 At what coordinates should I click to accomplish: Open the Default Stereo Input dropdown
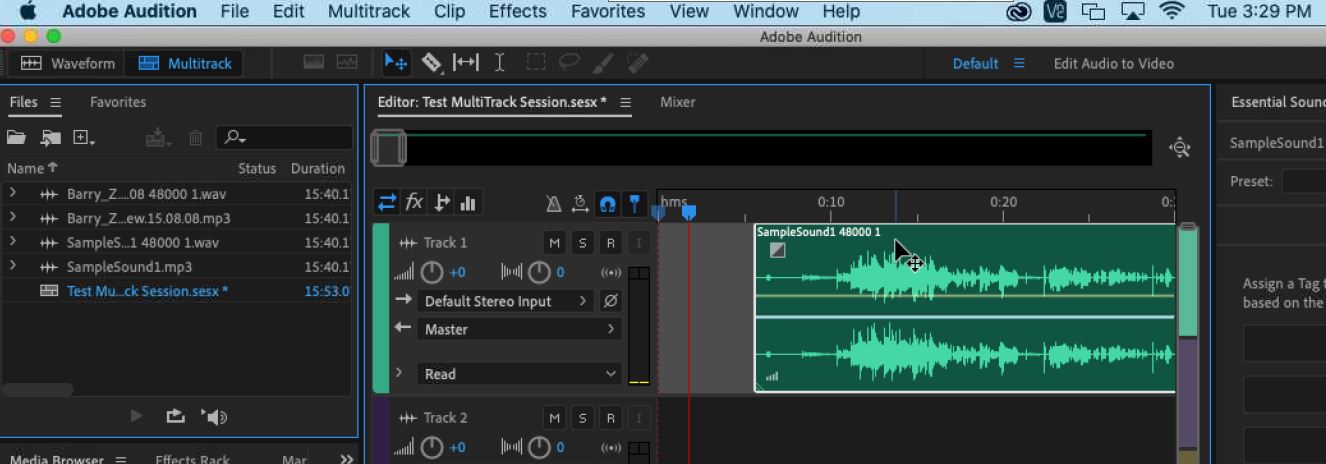506,301
